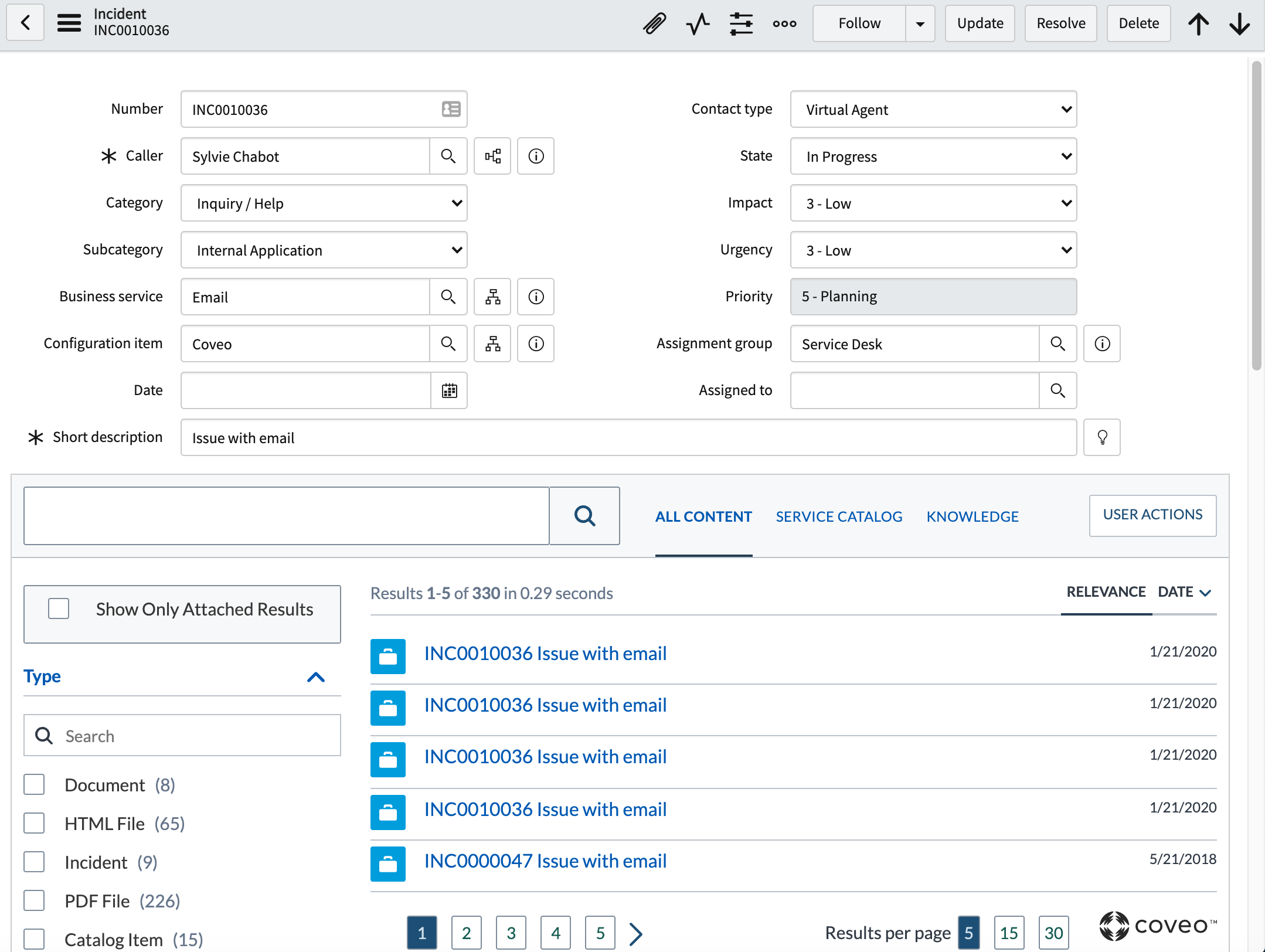
Task: Show 30 results per page
Action: point(1054,933)
